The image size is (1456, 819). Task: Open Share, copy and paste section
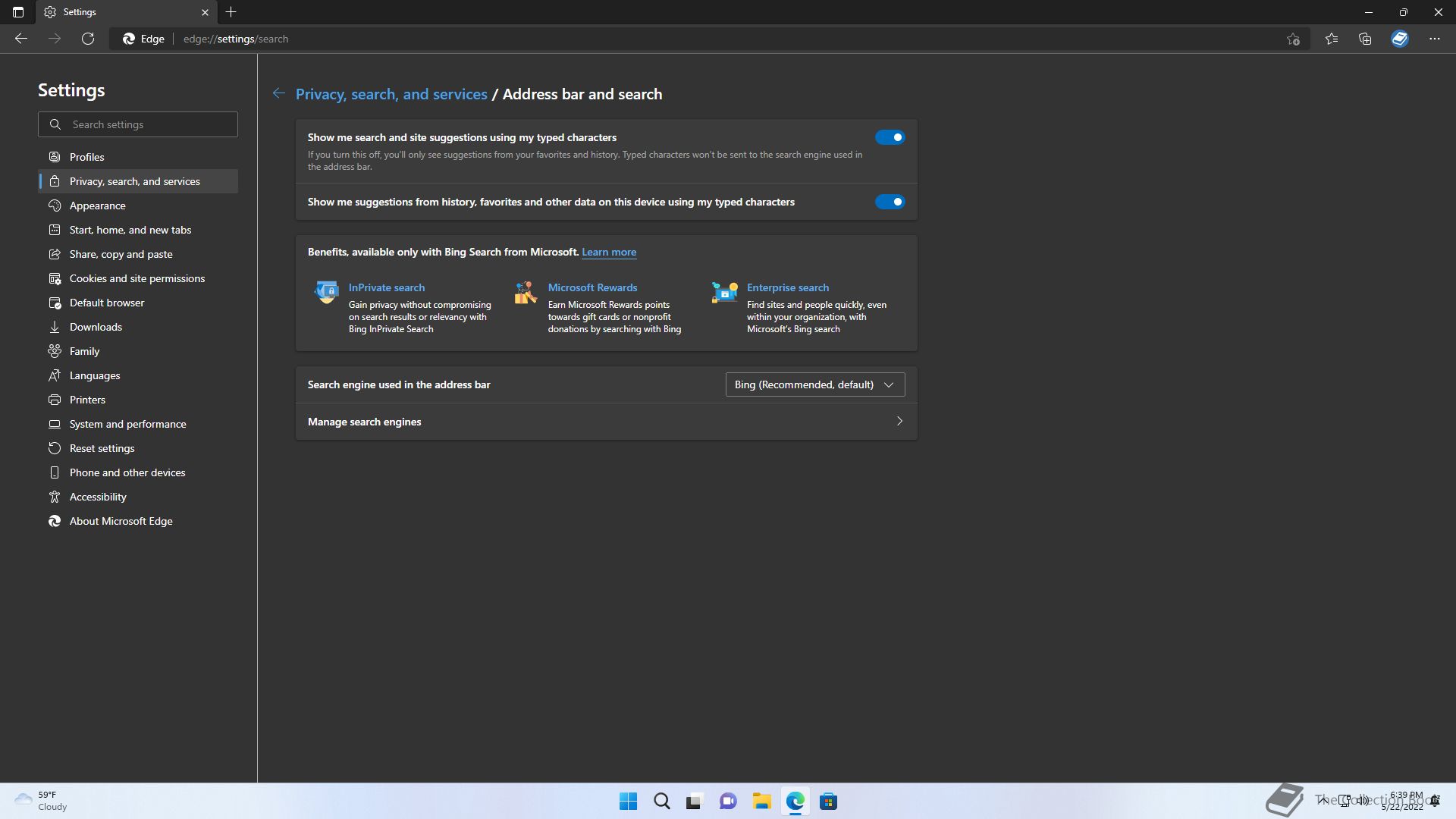138,254
